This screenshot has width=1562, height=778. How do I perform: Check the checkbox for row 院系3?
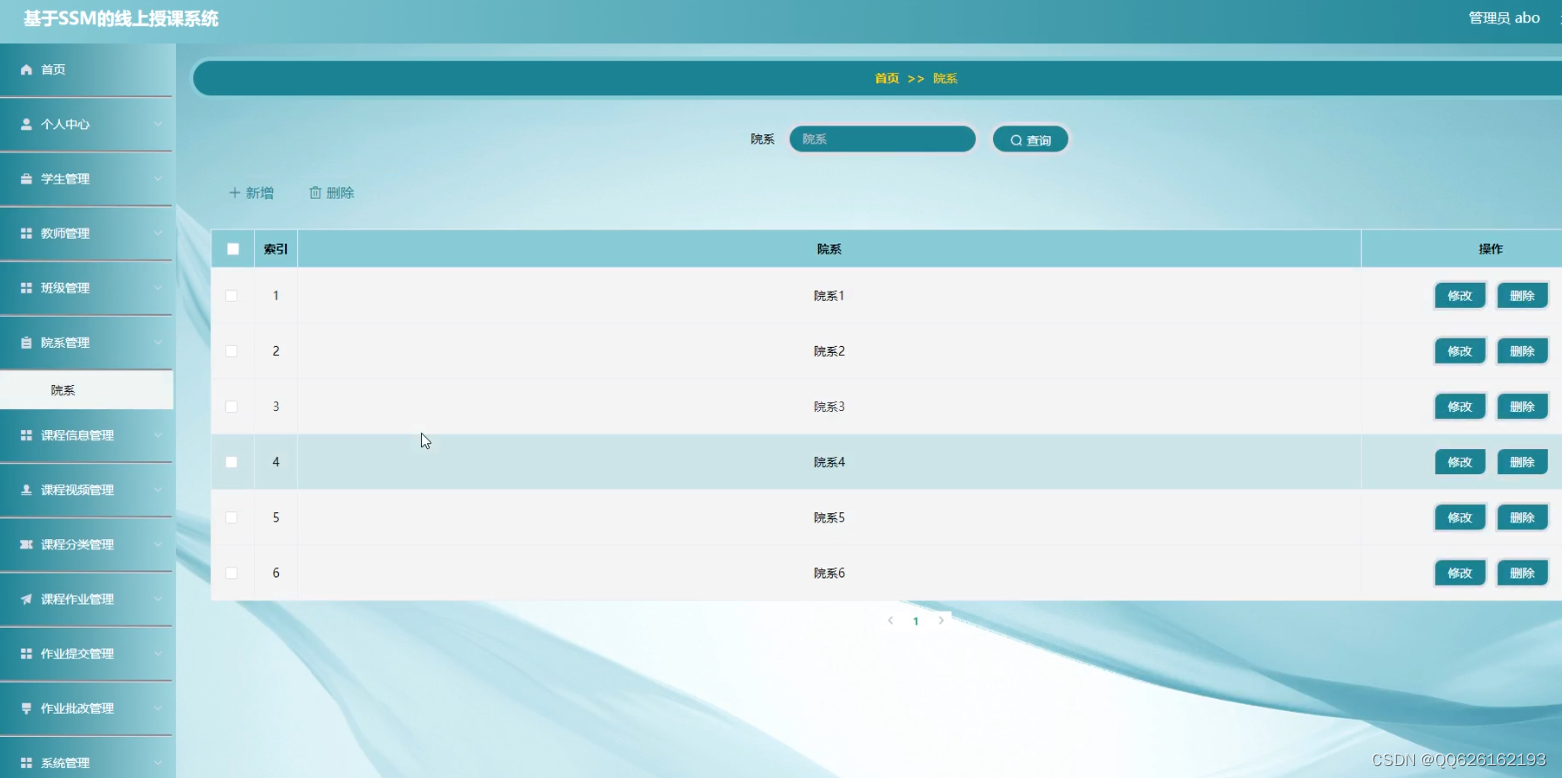coord(232,407)
